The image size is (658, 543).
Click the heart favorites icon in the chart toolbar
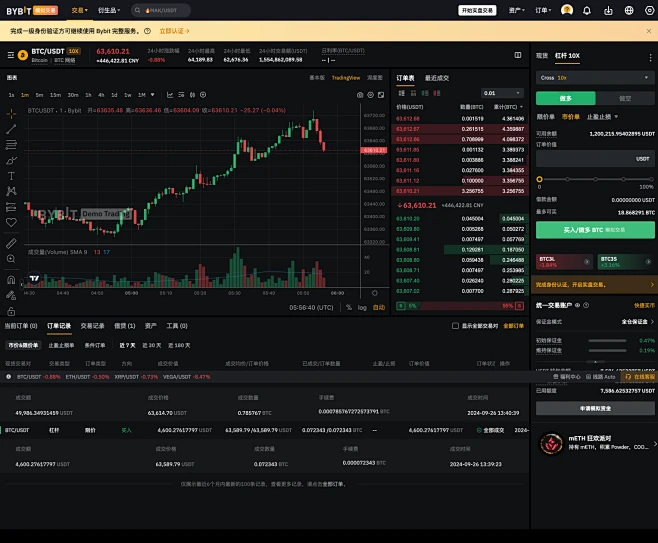[11, 222]
